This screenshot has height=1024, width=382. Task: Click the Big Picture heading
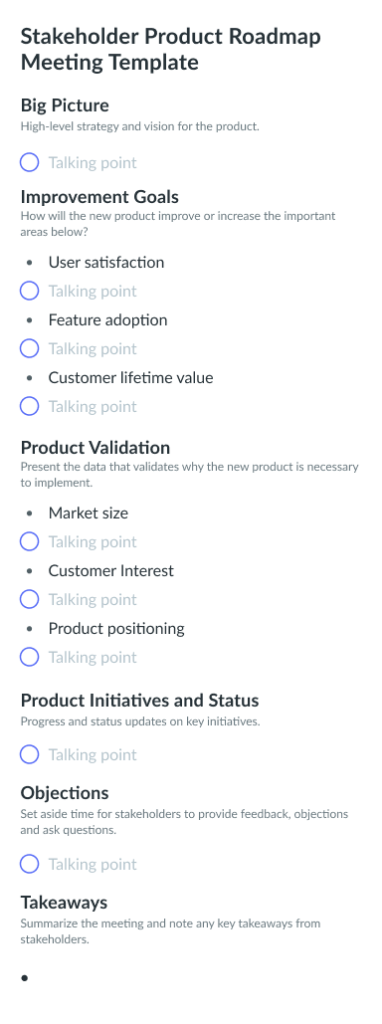coord(65,106)
